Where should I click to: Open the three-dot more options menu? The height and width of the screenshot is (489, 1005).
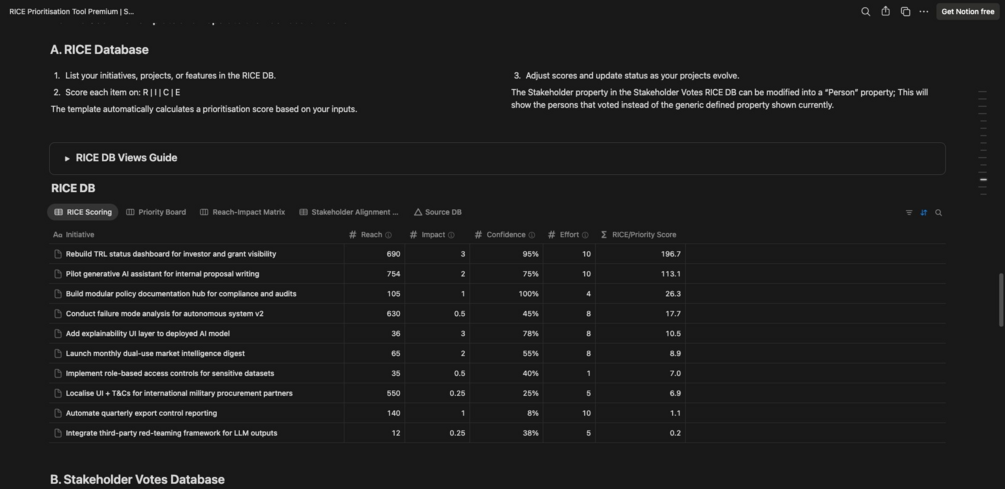924,12
